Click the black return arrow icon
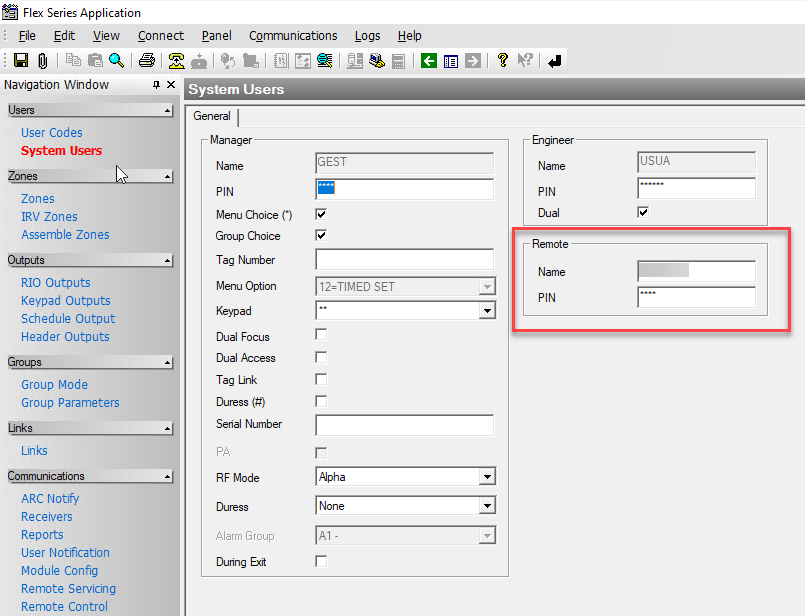The width and height of the screenshot is (805, 616). pyautogui.click(x=555, y=61)
